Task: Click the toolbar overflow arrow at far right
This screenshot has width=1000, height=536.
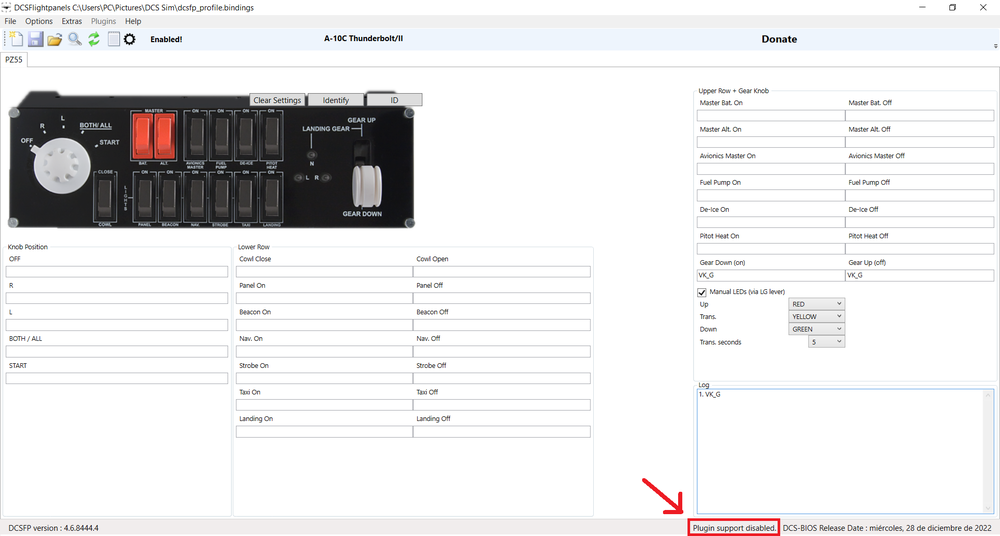Action: point(996,46)
